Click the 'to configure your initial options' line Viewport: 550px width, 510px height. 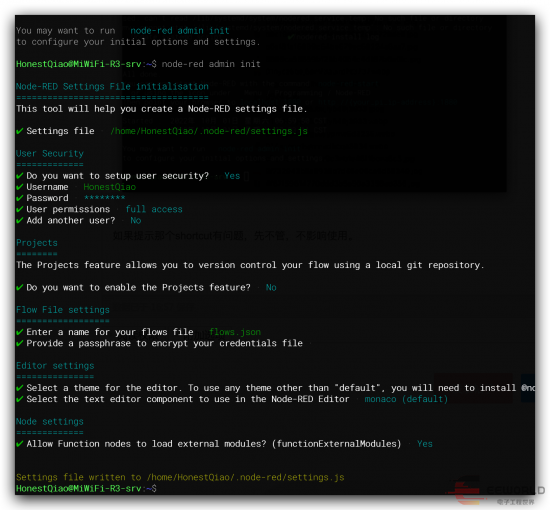[138, 42]
